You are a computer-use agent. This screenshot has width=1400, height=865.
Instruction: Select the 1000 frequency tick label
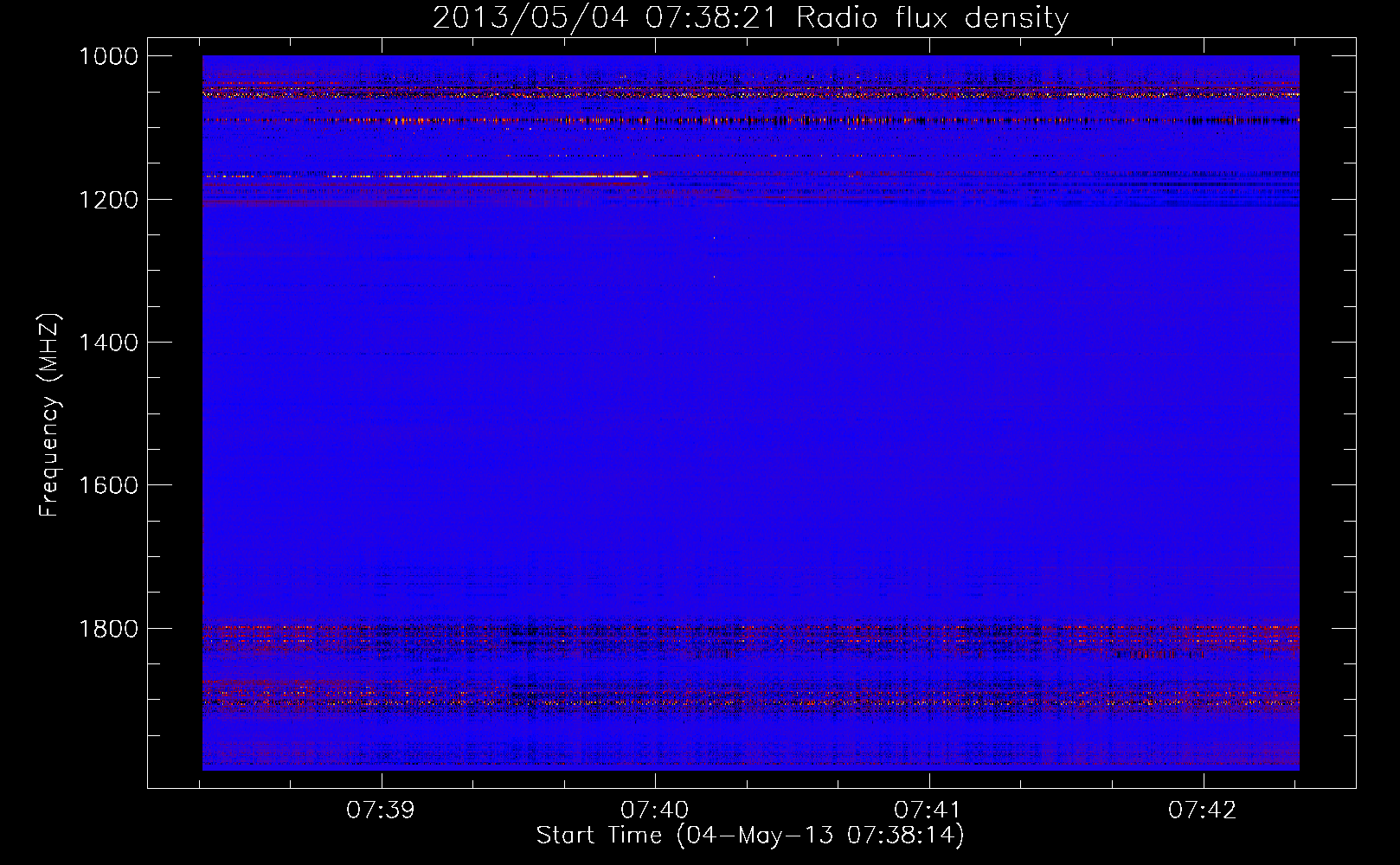tap(108, 56)
